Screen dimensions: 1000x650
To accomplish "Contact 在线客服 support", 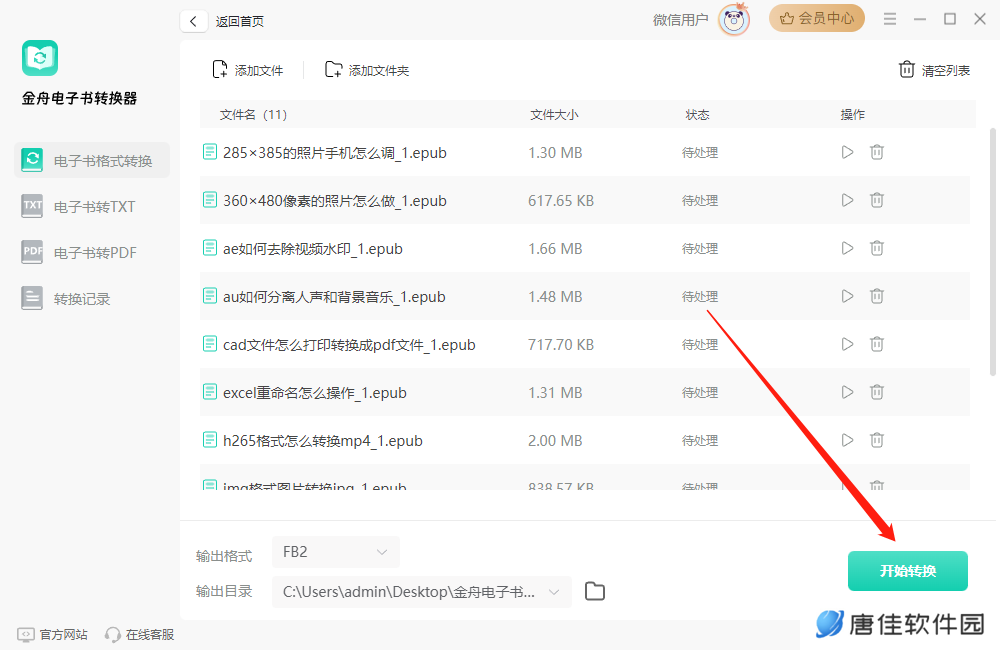I will click(x=140, y=635).
